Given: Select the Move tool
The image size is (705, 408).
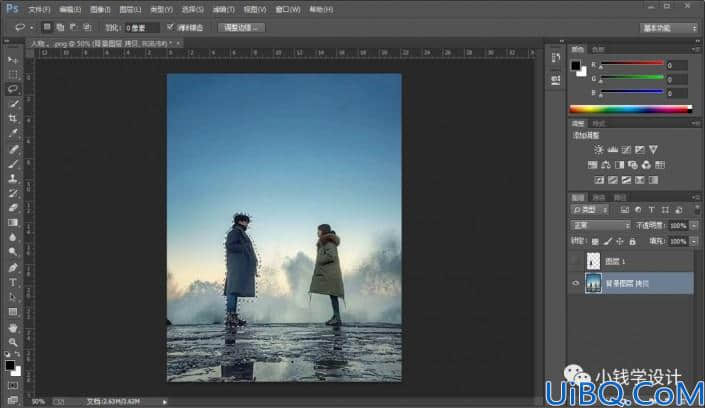Looking at the screenshot, I should coord(13,60).
